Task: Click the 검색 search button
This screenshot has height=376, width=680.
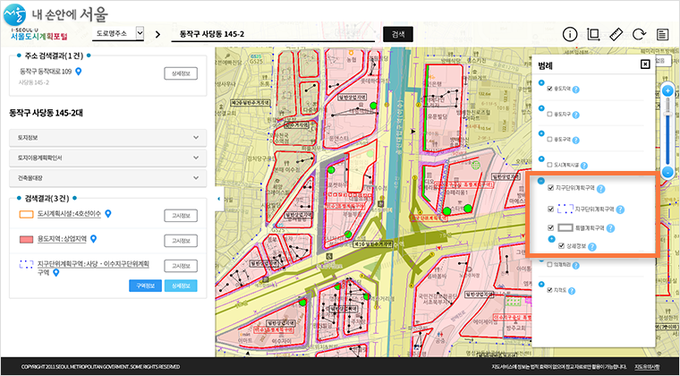Action: pyautogui.click(x=398, y=34)
